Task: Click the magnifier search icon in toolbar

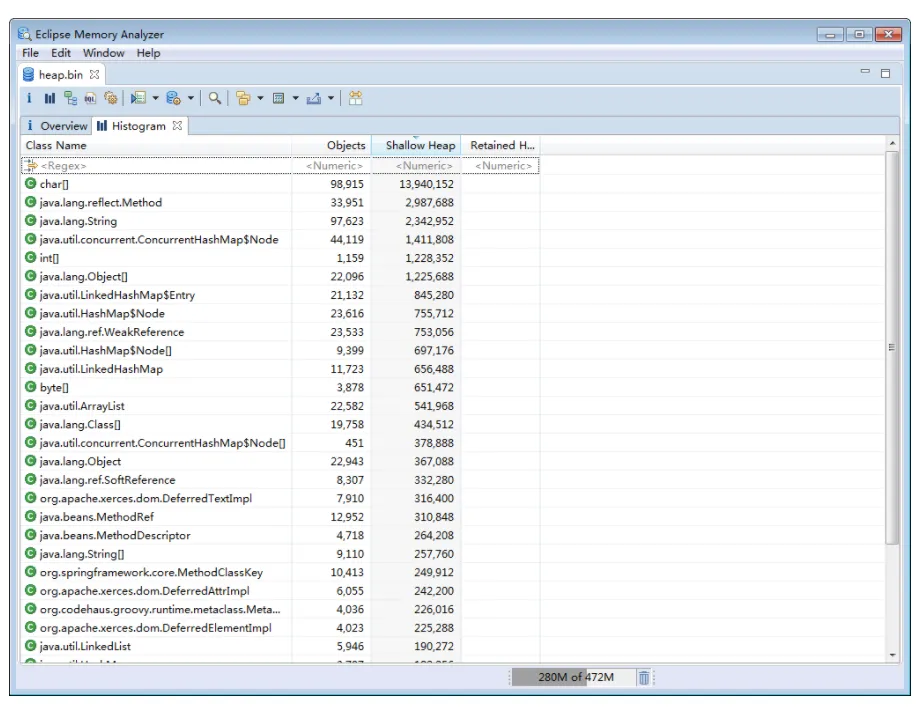Action: [x=214, y=98]
